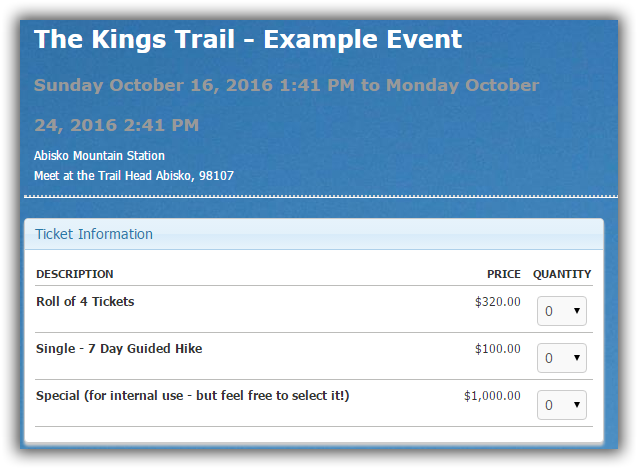Open quantity dropdown for Single 7 Day Guided Hike
This screenshot has height=469, width=638.
[x=561, y=358]
